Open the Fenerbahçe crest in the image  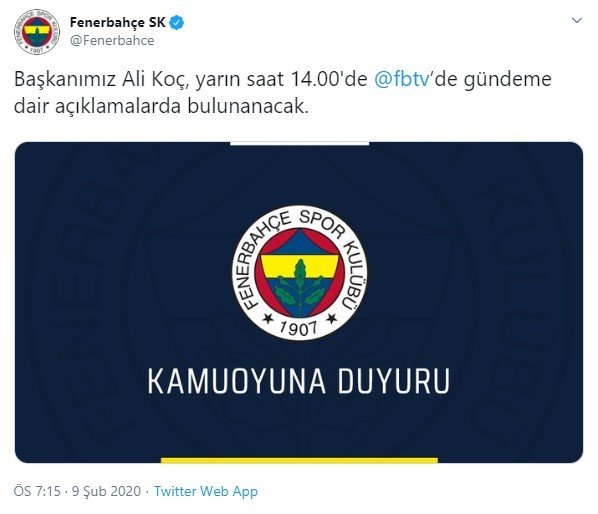click(300, 273)
